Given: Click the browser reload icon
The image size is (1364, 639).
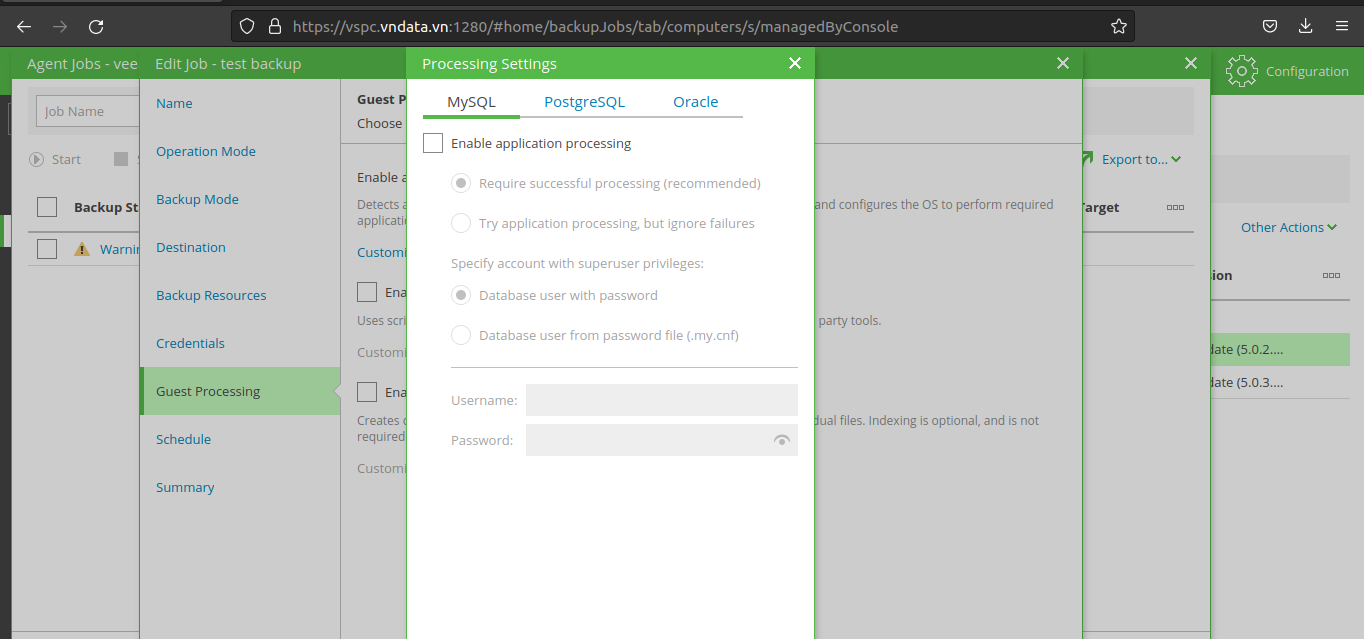Looking at the screenshot, I should pyautogui.click(x=96, y=27).
